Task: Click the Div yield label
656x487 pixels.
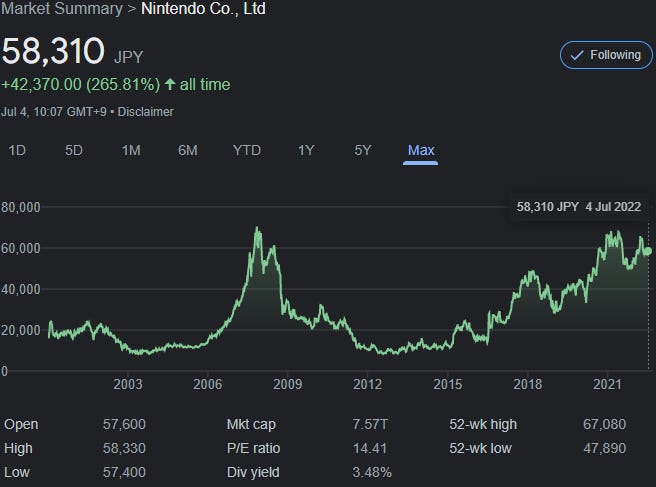Action: tap(253, 472)
